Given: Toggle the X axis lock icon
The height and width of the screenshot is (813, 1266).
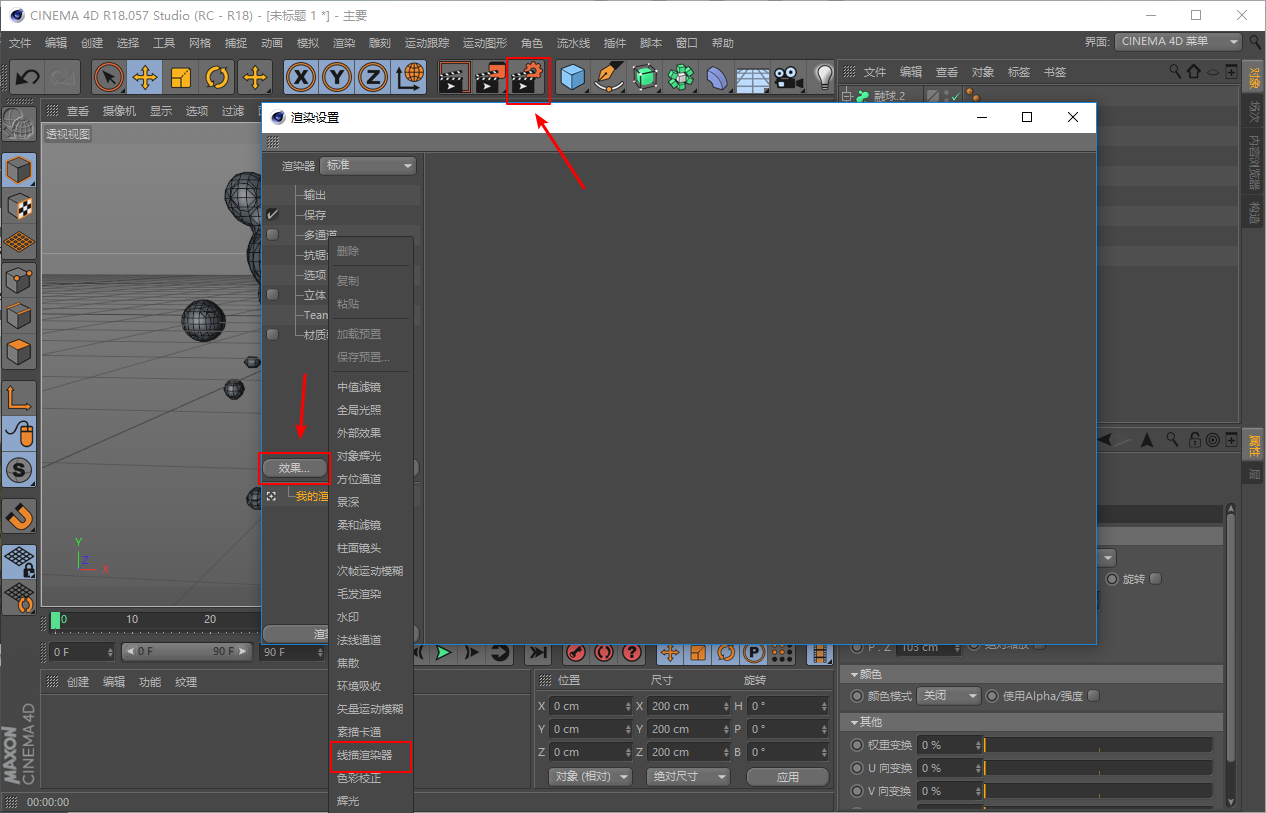Looking at the screenshot, I should pos(301,77).
